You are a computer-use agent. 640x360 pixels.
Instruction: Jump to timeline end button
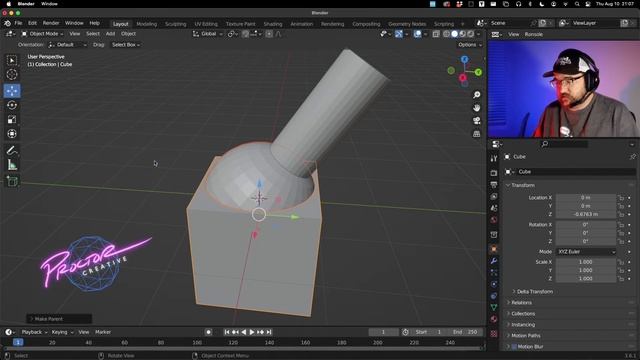click(x=269, y=332)
